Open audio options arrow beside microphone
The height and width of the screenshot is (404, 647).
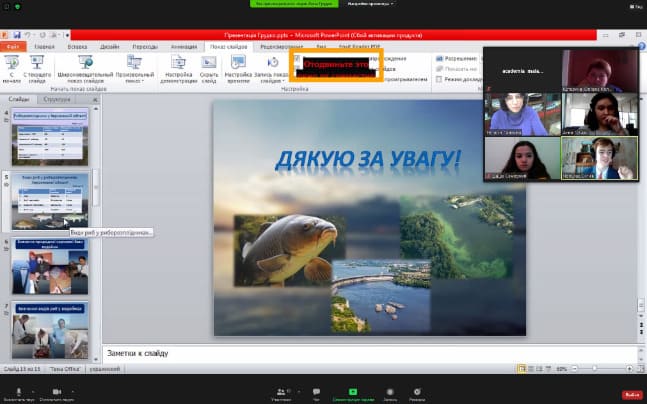point(33,392)
